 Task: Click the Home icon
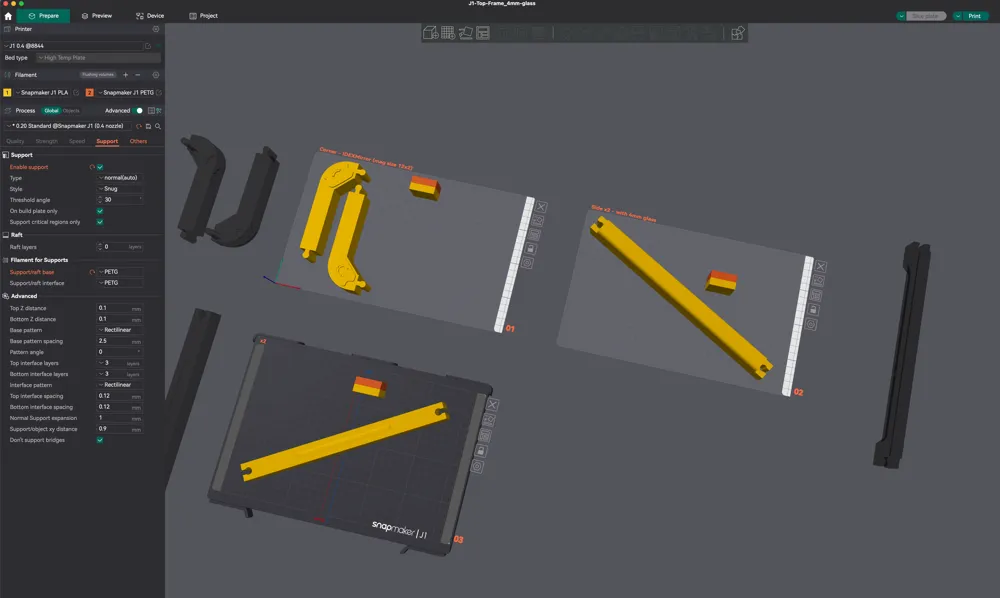pos(8,16)
